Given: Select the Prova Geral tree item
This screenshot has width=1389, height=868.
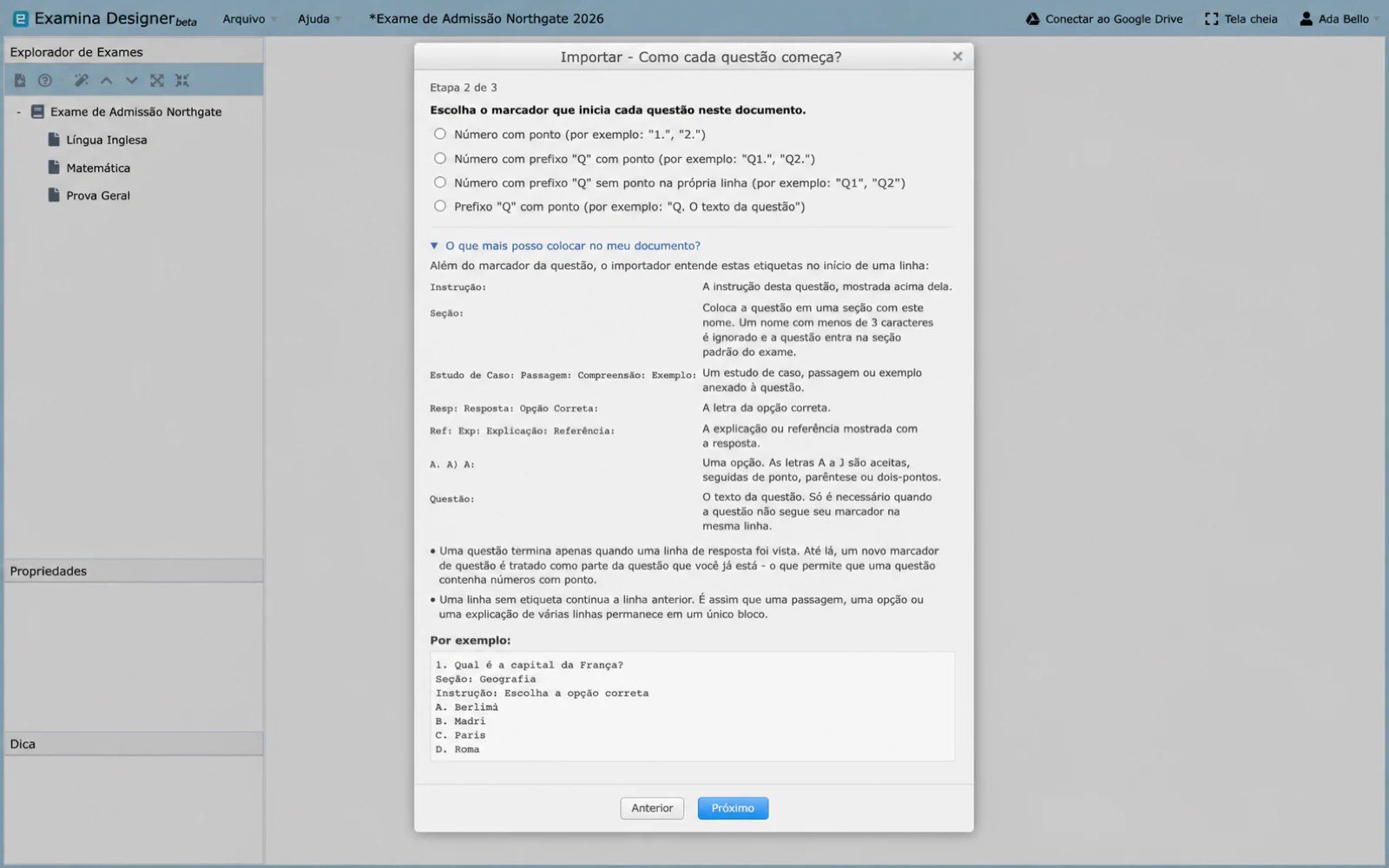Looking at the screenshot, I should pos(98,195).
